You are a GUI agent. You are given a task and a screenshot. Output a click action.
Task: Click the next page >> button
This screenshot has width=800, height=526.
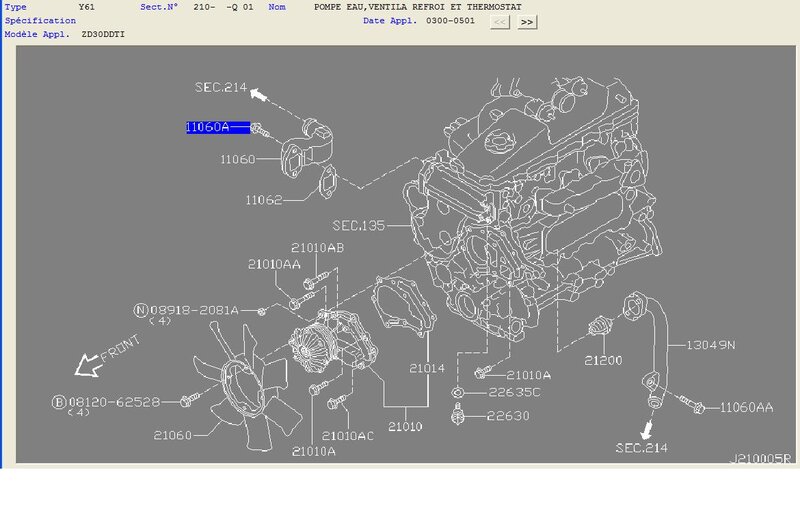(527, 21)
